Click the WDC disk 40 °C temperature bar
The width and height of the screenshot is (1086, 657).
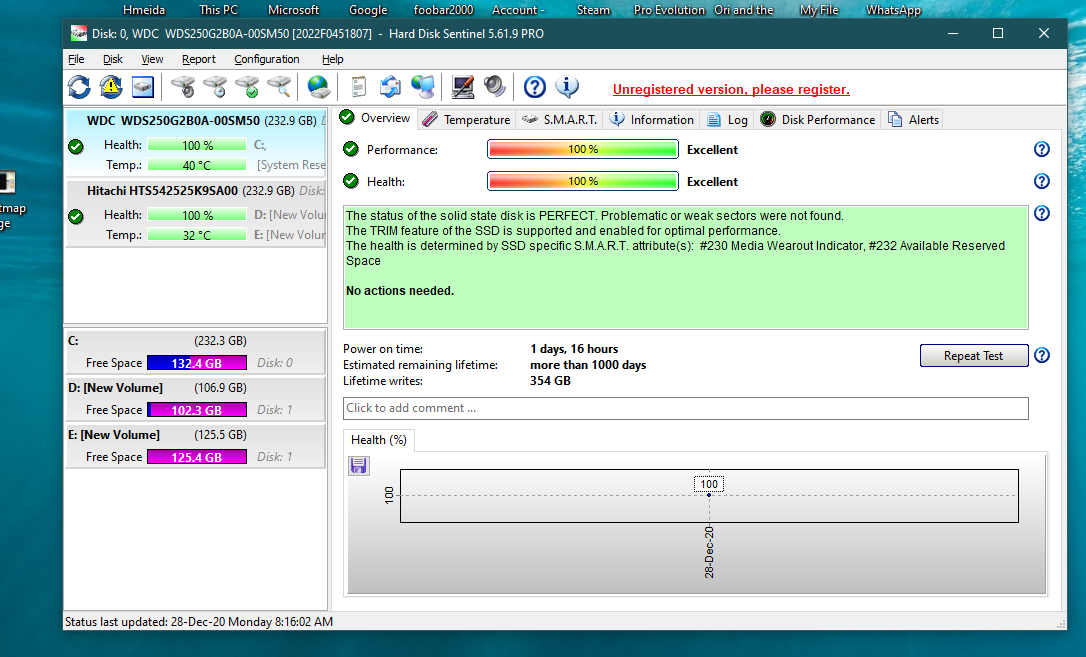point(197,165)
